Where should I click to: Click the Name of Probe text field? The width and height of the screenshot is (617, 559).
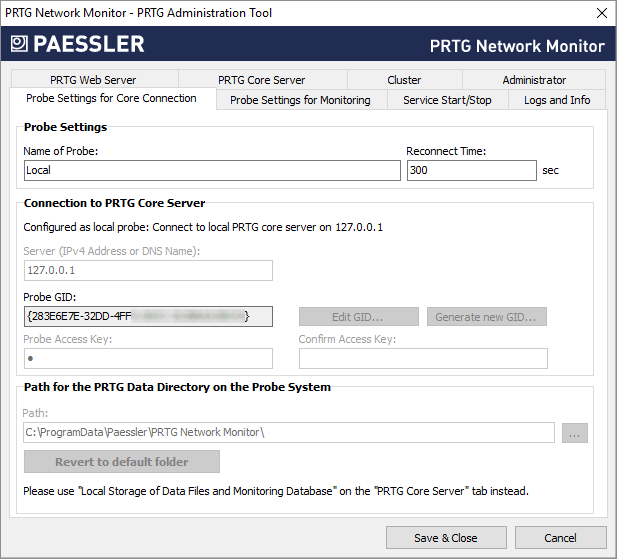[x=212, y=171]
